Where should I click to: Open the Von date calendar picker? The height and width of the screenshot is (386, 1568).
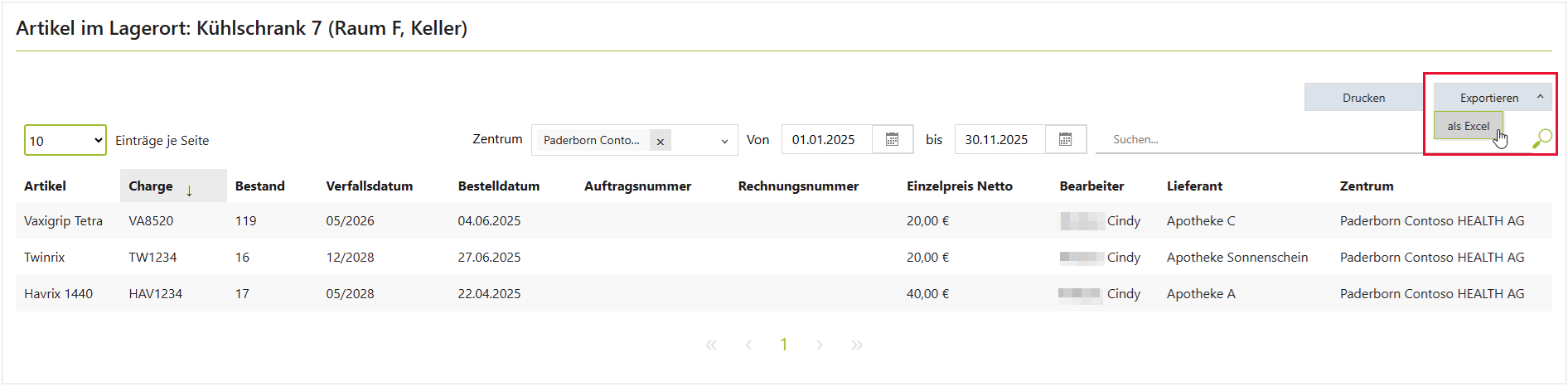(892, 139)
